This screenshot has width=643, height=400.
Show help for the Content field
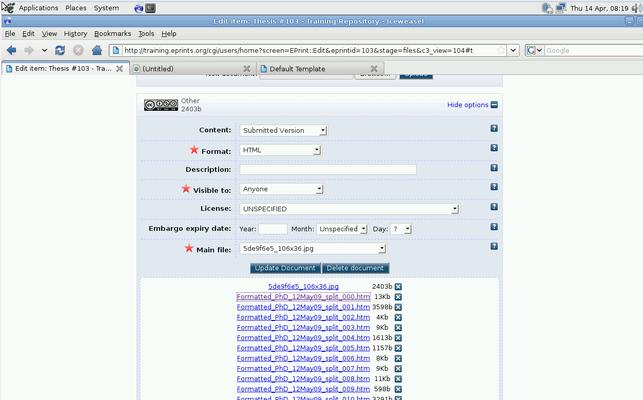(x=494, y=128)
